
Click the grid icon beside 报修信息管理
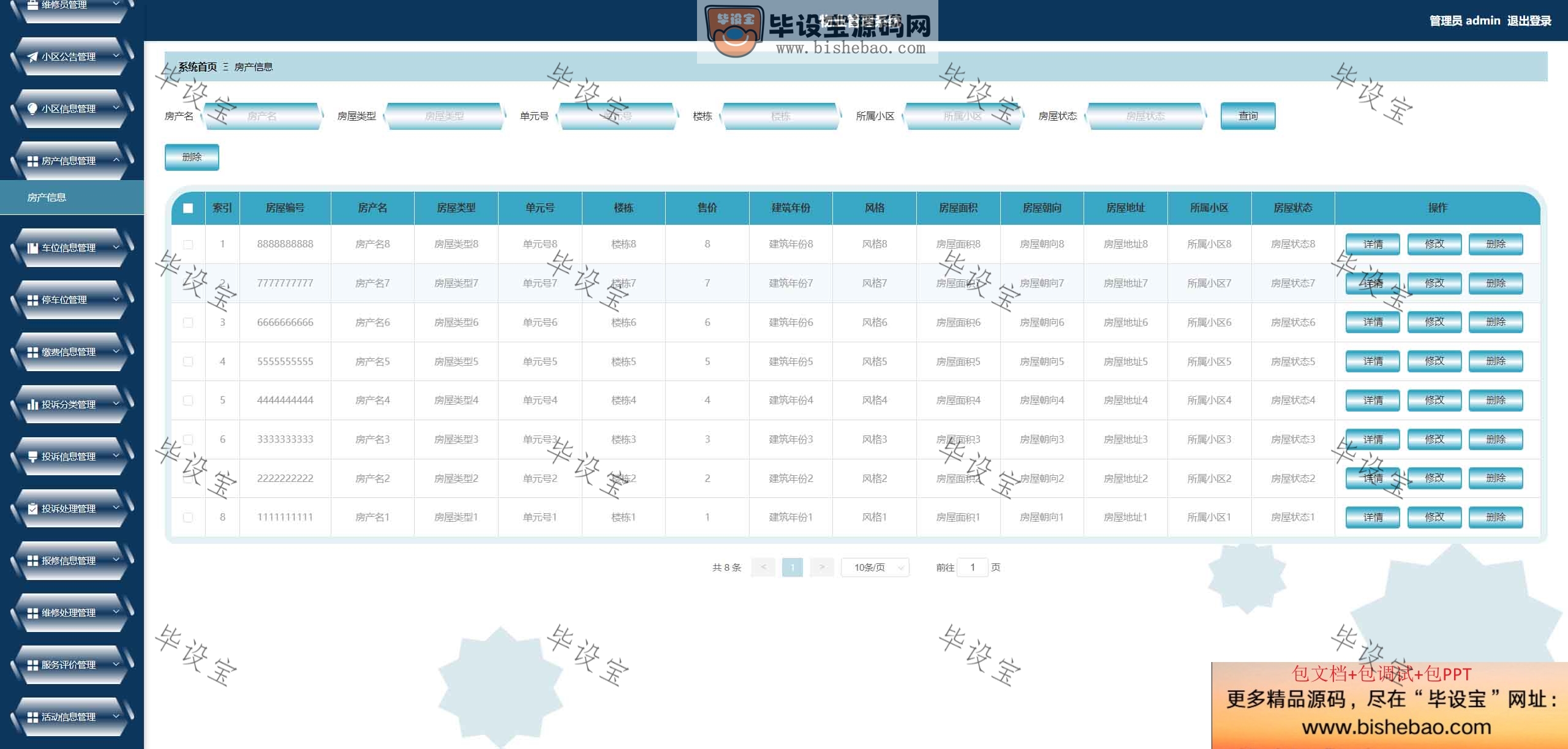(32, 560)
